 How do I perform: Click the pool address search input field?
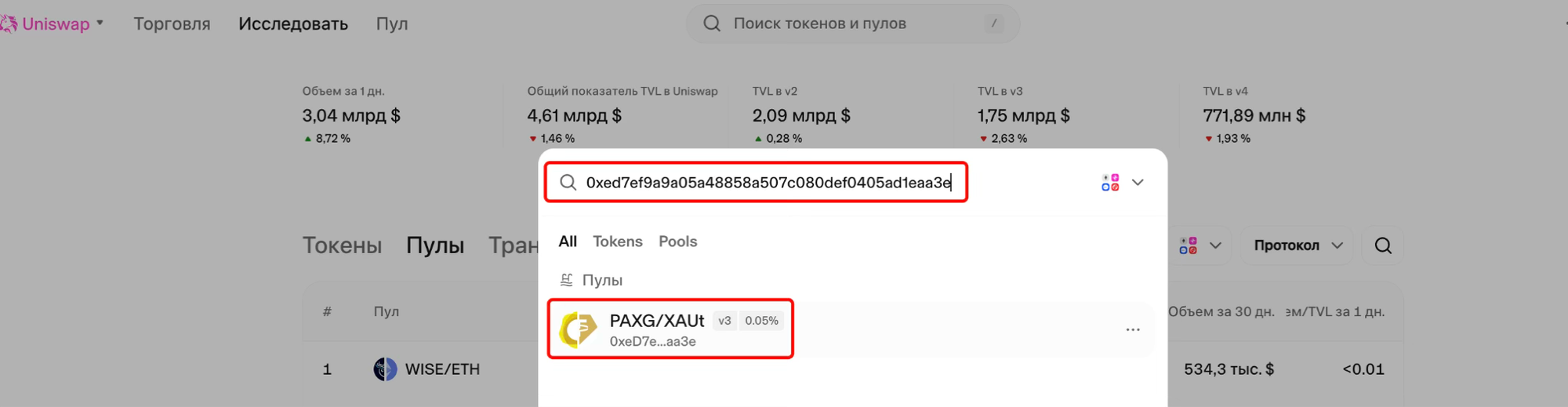click(x=768, y=183)
